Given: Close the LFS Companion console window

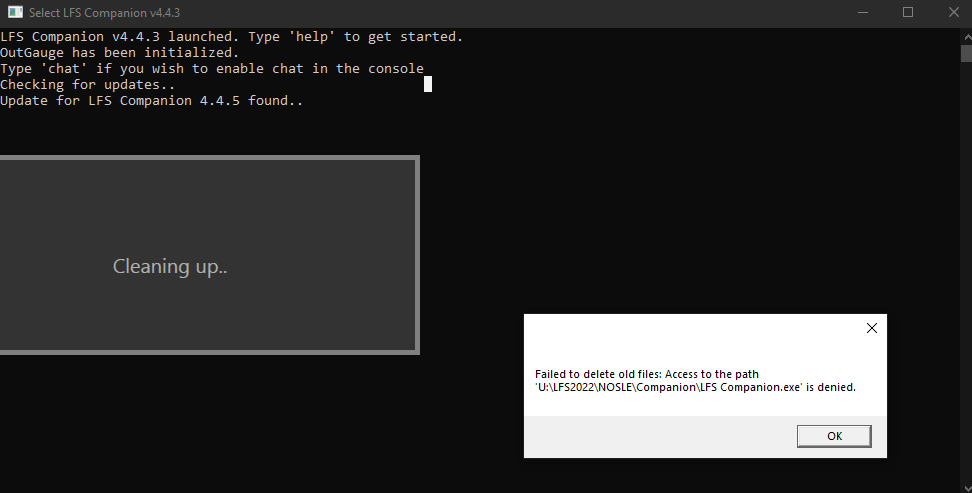Looking at the screenshot, I should [953, 12].
